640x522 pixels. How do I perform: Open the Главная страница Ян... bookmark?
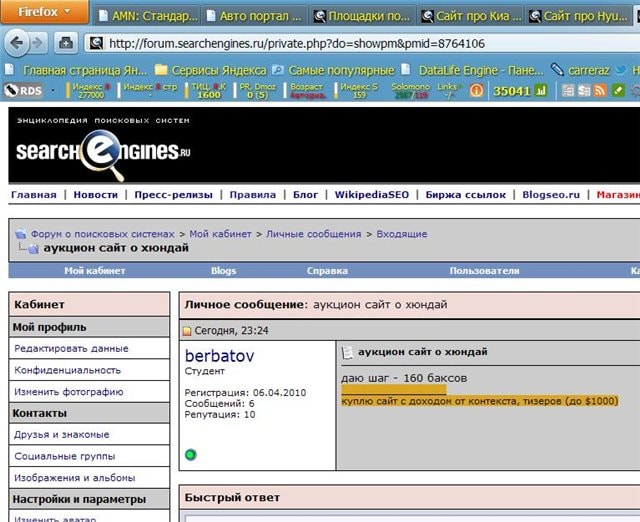click(76, 70)
